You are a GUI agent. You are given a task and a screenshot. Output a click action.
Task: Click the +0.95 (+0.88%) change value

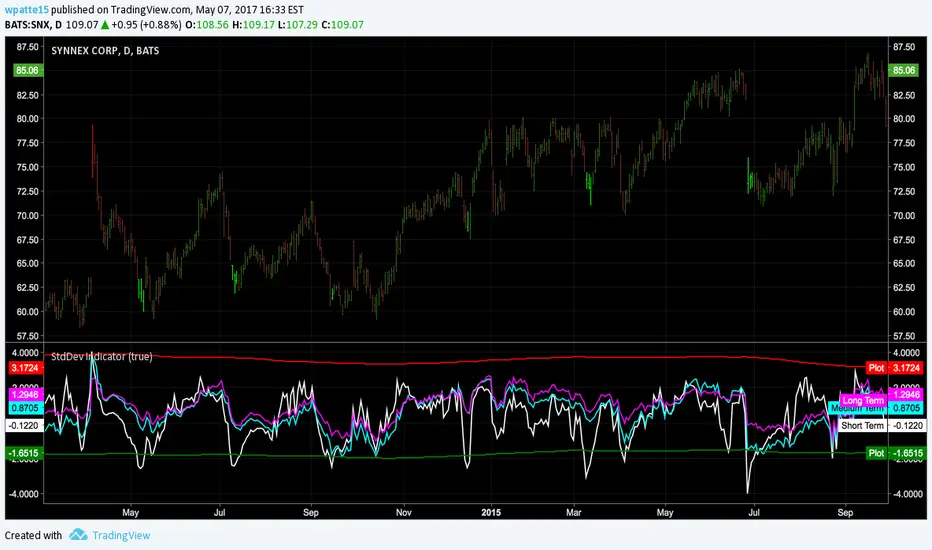(146, 24)
